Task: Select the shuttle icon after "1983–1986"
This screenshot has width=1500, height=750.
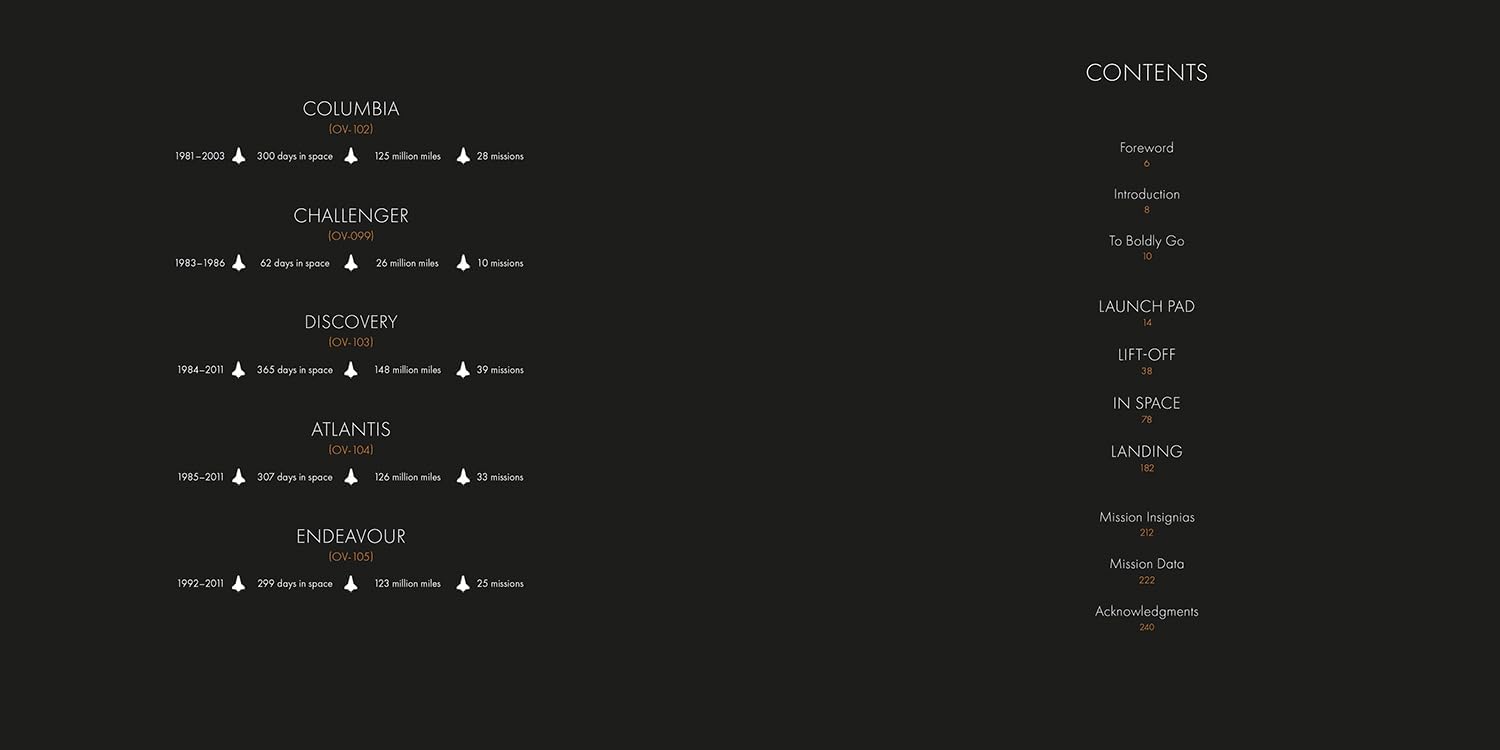Action: [x=239, y=263]
